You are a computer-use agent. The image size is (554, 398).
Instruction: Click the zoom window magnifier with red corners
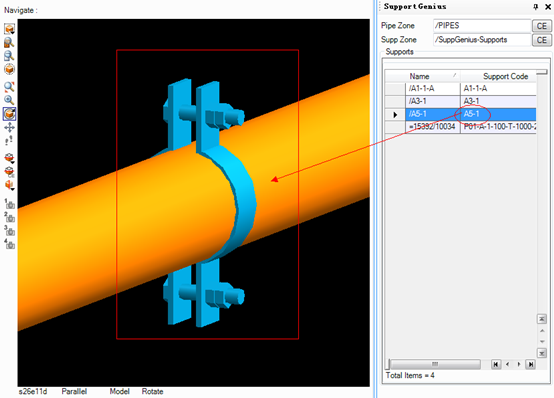pyautogui.click(x=9, y=87)
